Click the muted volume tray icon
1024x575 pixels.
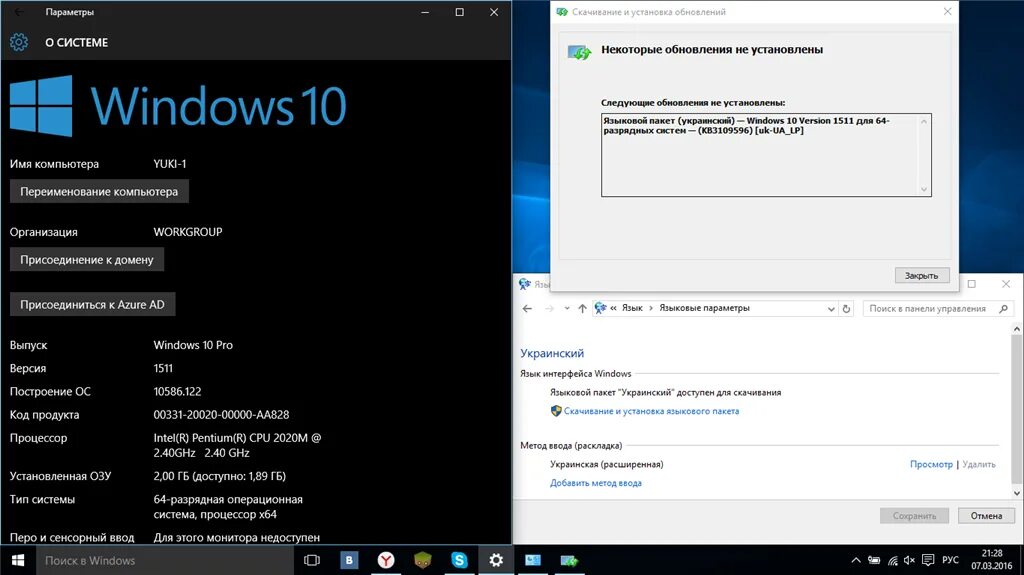pos(909,560)
